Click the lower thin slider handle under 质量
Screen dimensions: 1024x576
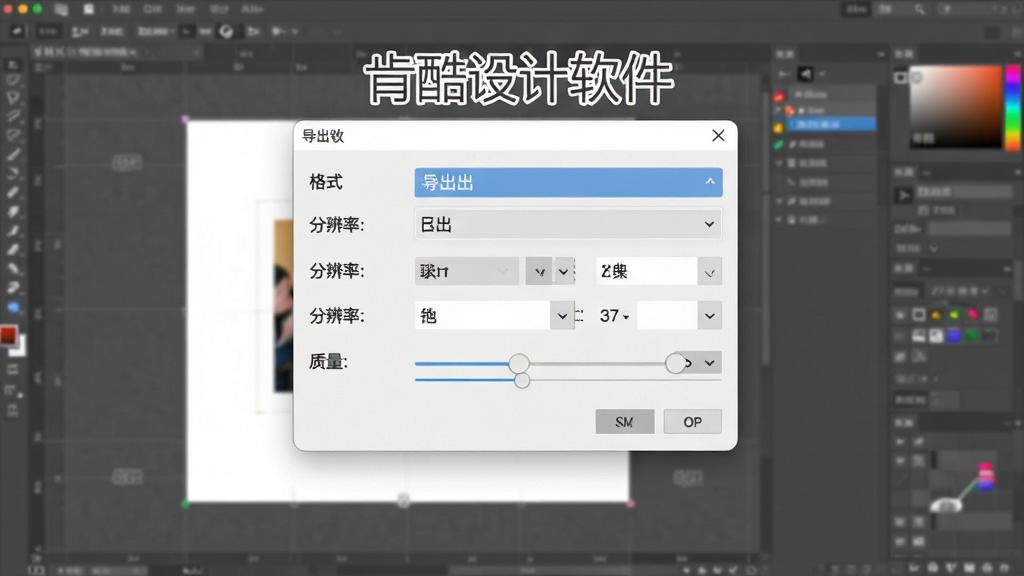(x=522, y=381)
